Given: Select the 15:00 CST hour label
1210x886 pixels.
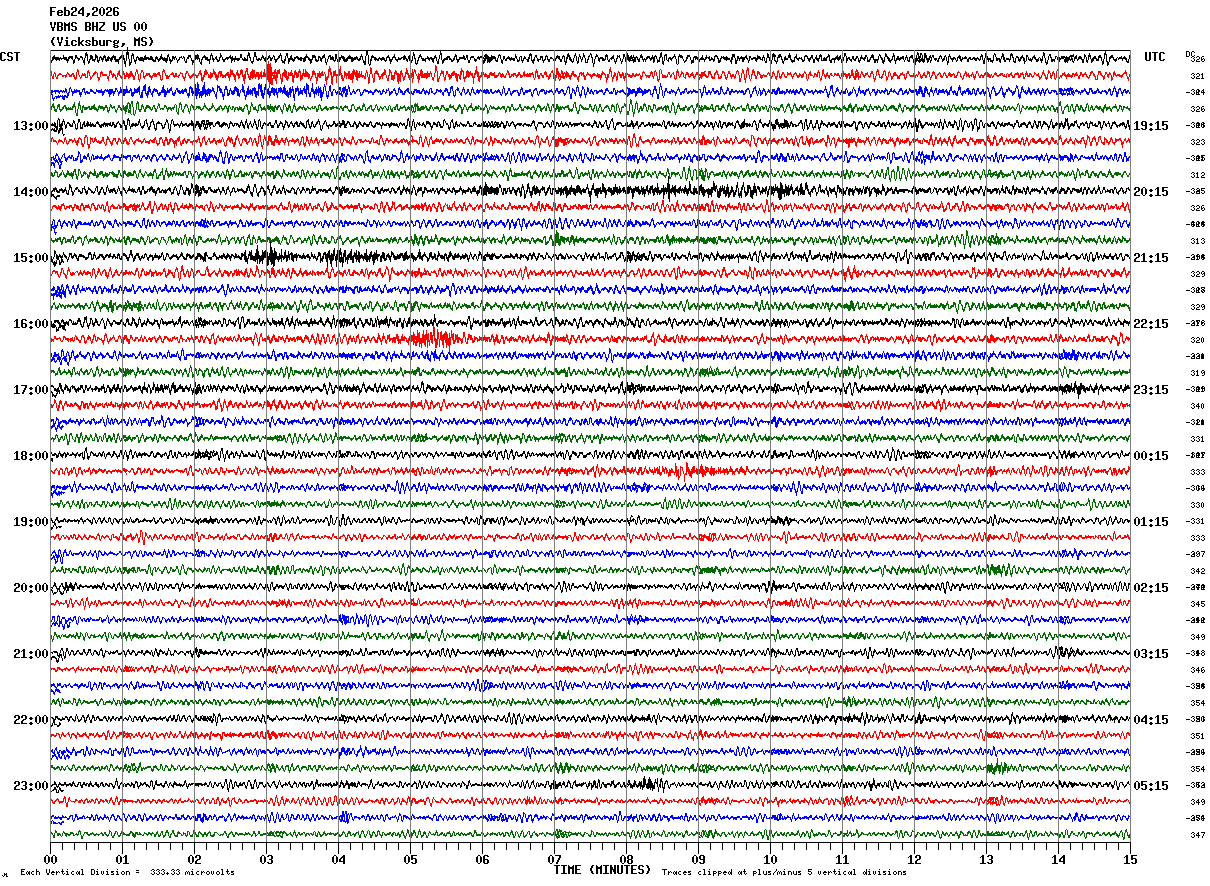Looking at the screenshot, I should [30, 258].
